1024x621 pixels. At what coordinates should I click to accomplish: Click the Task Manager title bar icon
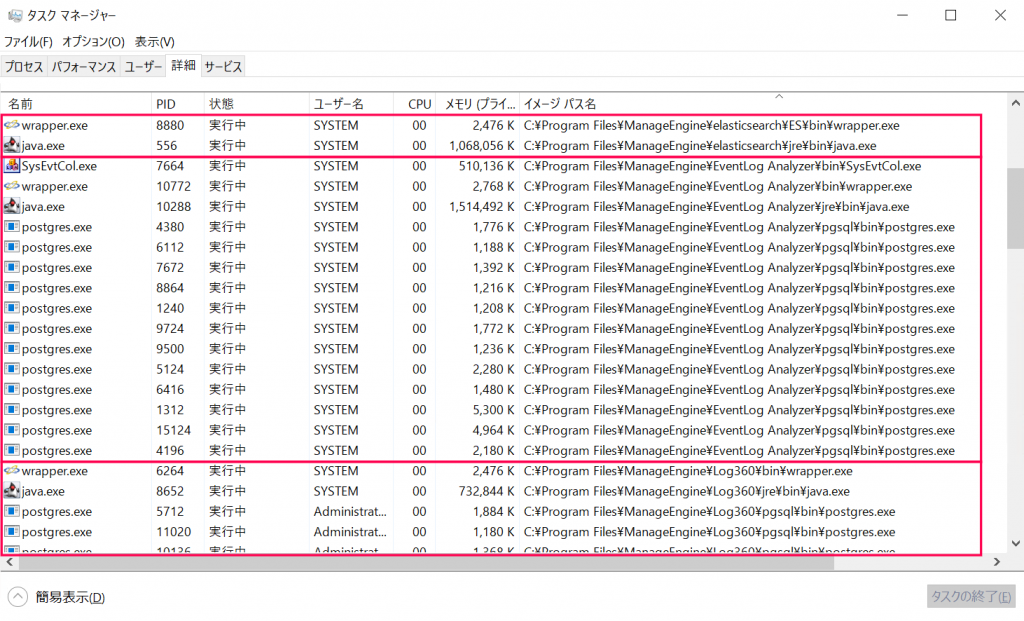15,15
